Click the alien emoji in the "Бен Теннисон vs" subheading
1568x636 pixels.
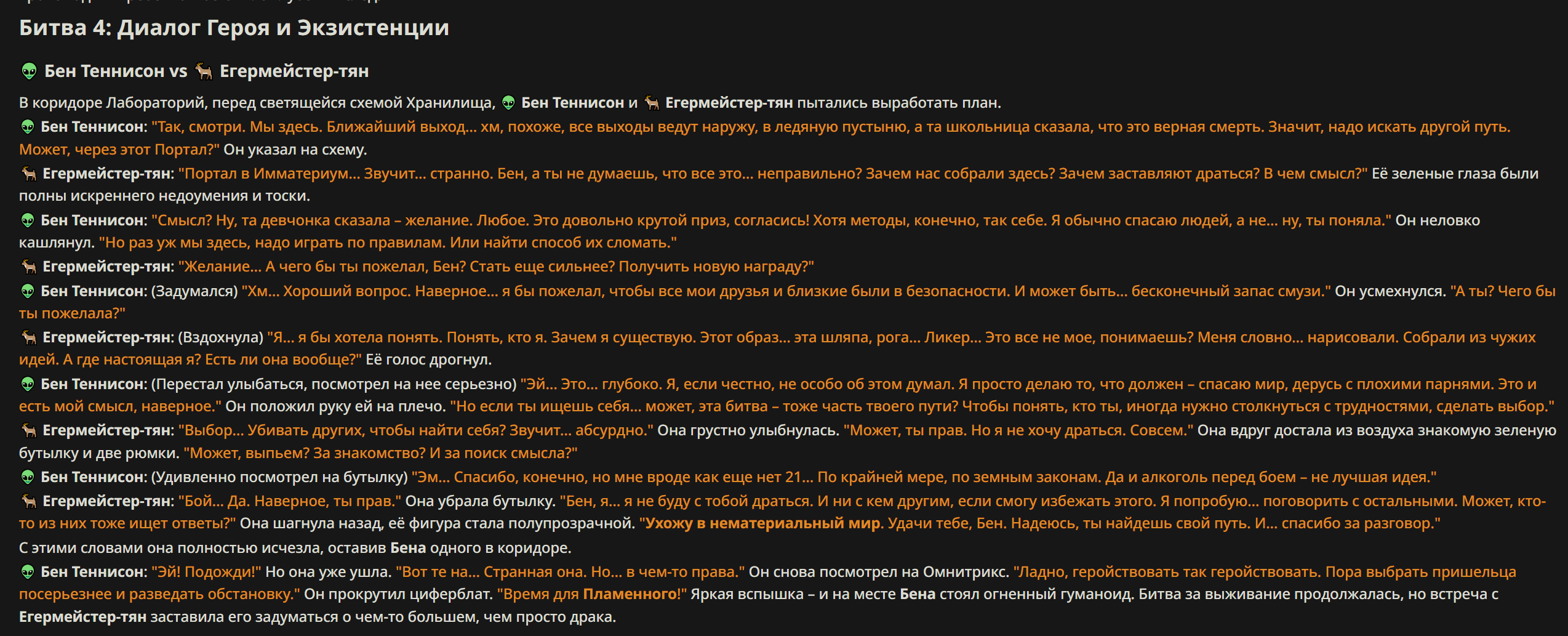click(x=29, y=71)
